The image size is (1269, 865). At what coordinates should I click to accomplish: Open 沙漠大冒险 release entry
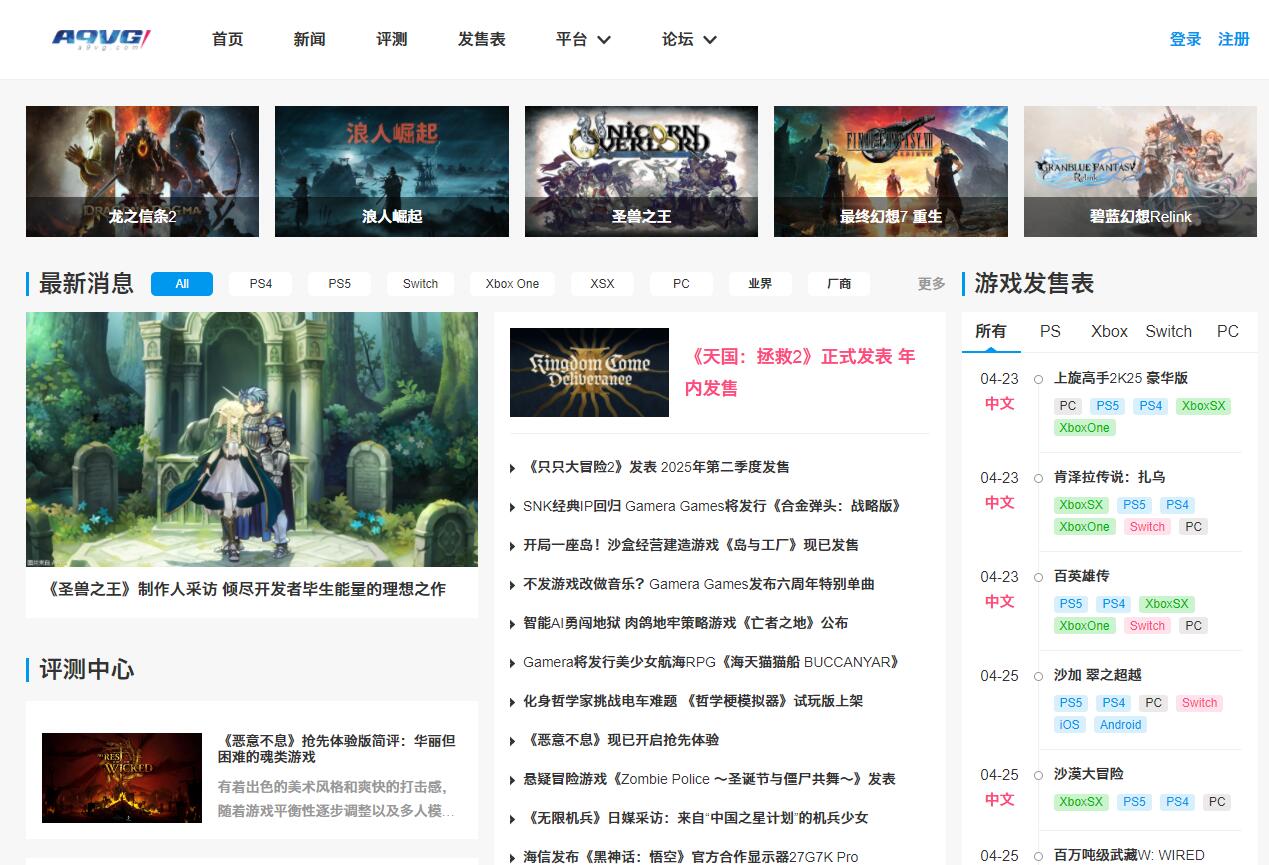pyautogui.click(x=1089, y=774)
